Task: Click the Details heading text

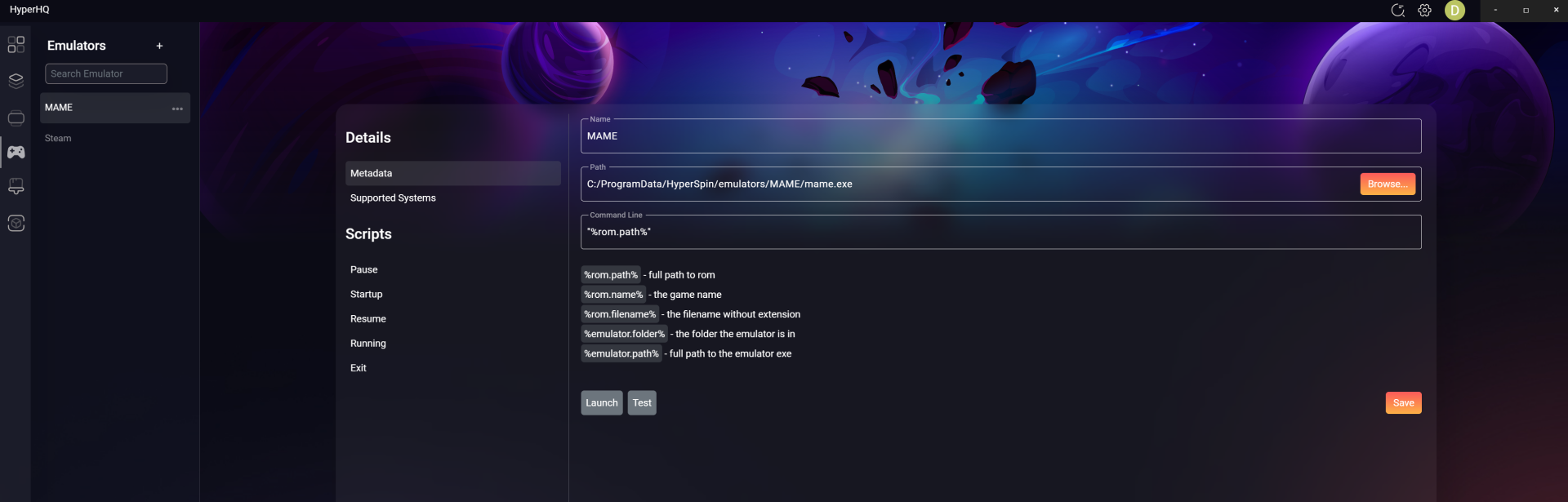Action: (x=368, y=138)
